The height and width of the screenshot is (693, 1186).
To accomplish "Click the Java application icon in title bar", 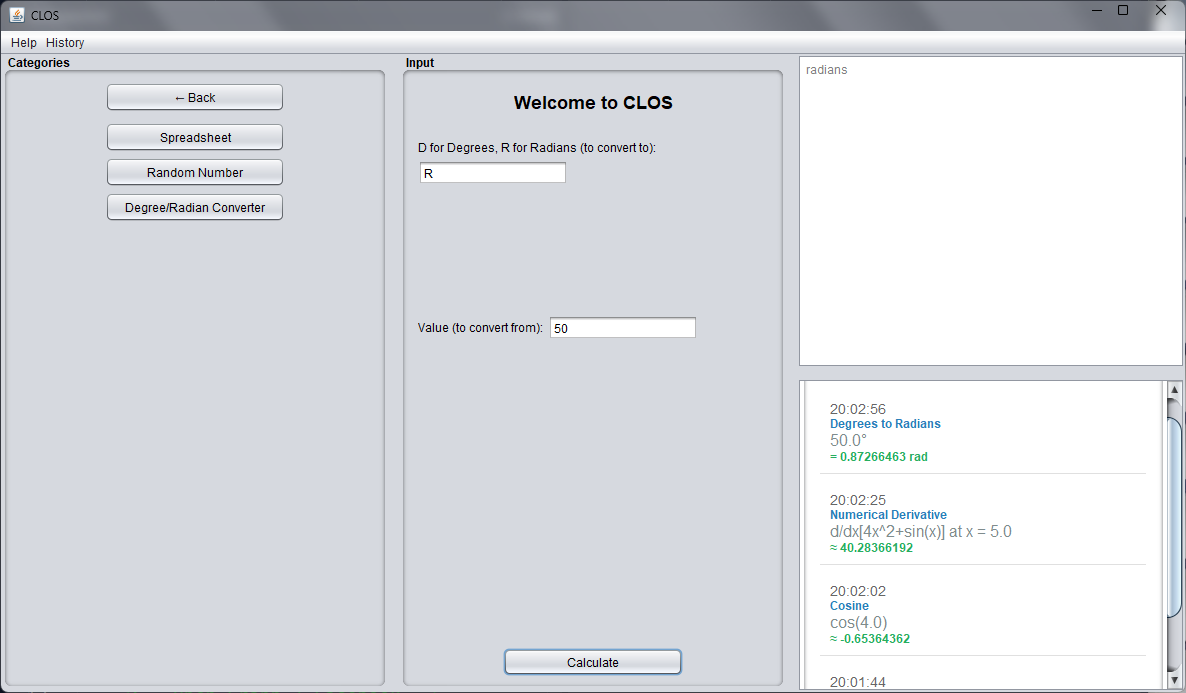I will (x=17, y=14).
